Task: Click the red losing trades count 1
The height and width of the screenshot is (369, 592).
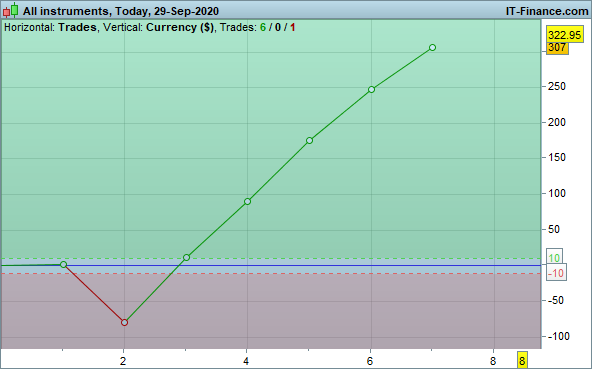Action: coord(293,28)
